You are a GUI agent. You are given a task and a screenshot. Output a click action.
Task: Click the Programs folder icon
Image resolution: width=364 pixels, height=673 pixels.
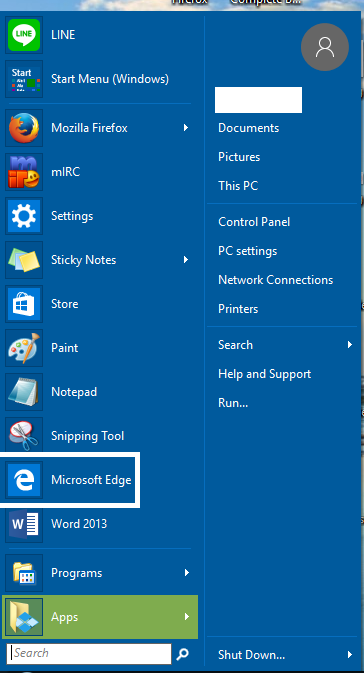24,573
